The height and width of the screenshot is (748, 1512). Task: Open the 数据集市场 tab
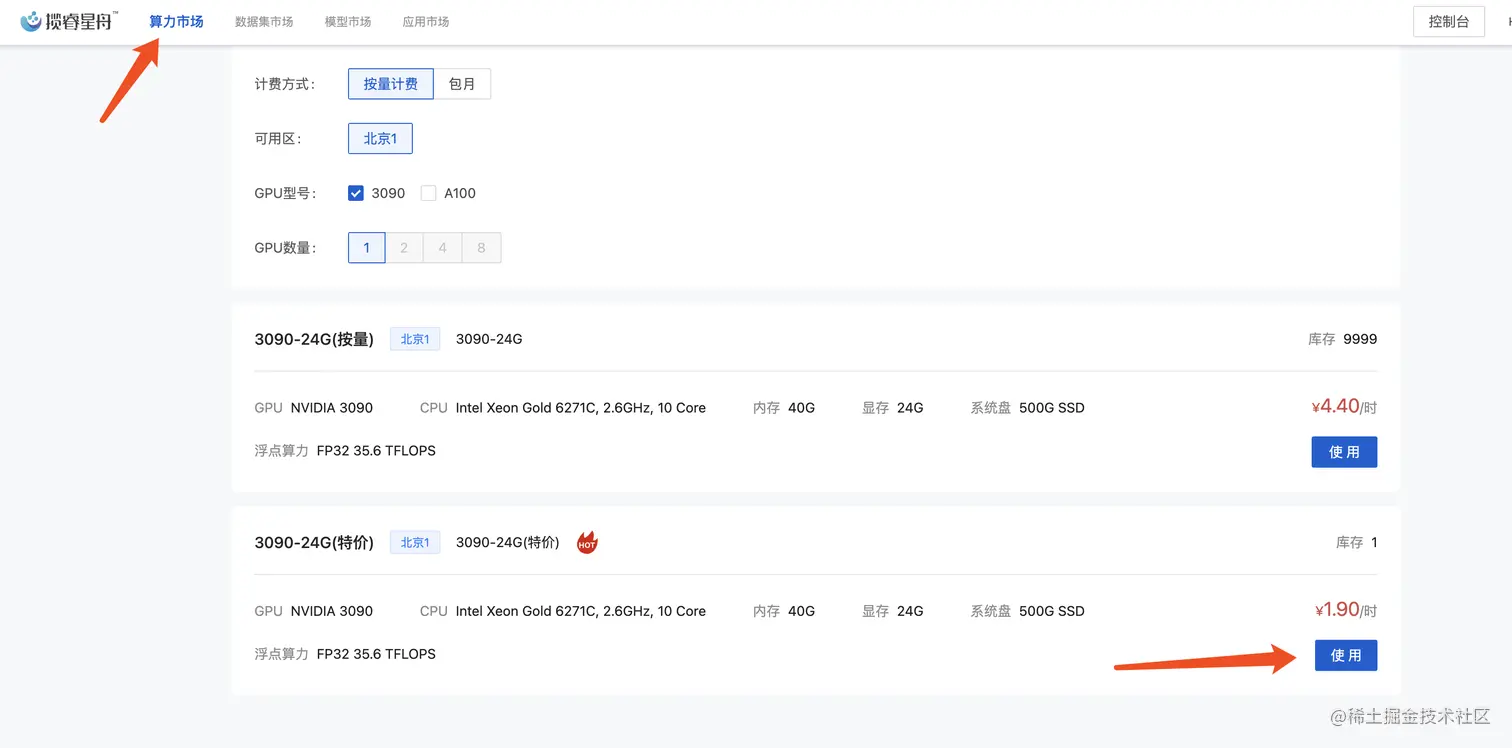(264, 21)
